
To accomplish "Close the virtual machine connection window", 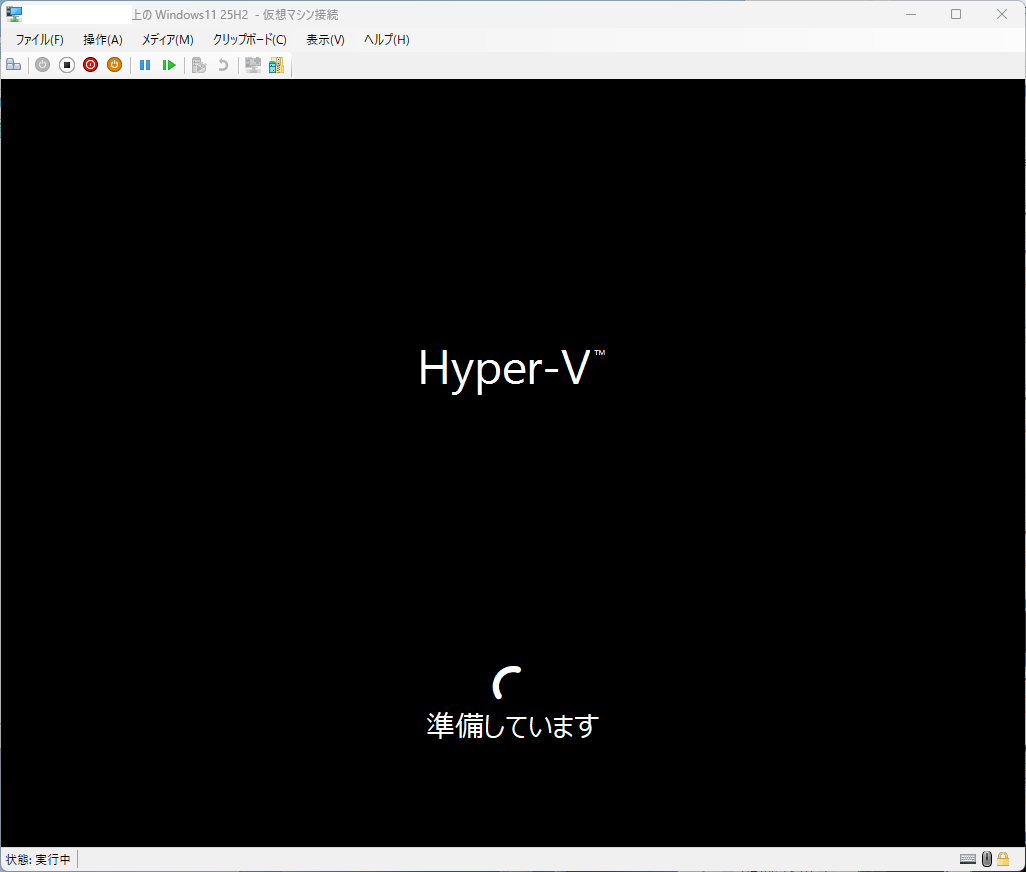I will (1002, 14).
